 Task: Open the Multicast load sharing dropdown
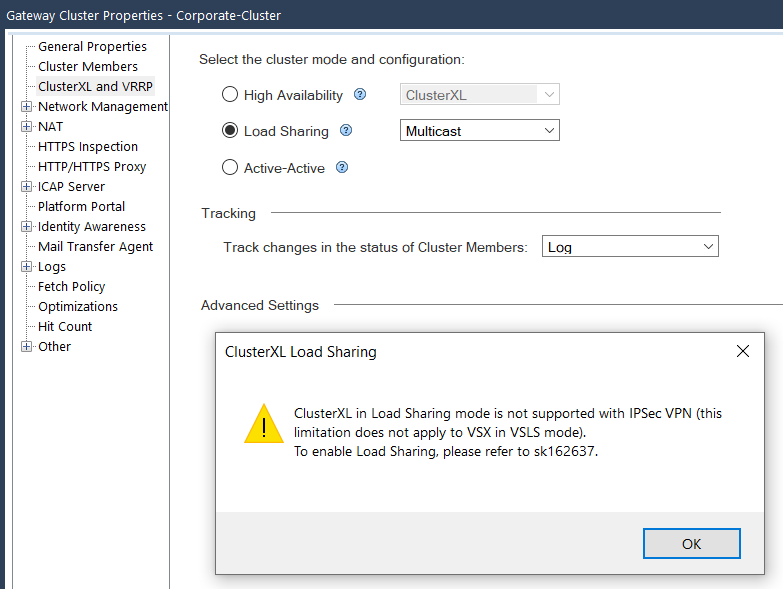tap(479, 130)
